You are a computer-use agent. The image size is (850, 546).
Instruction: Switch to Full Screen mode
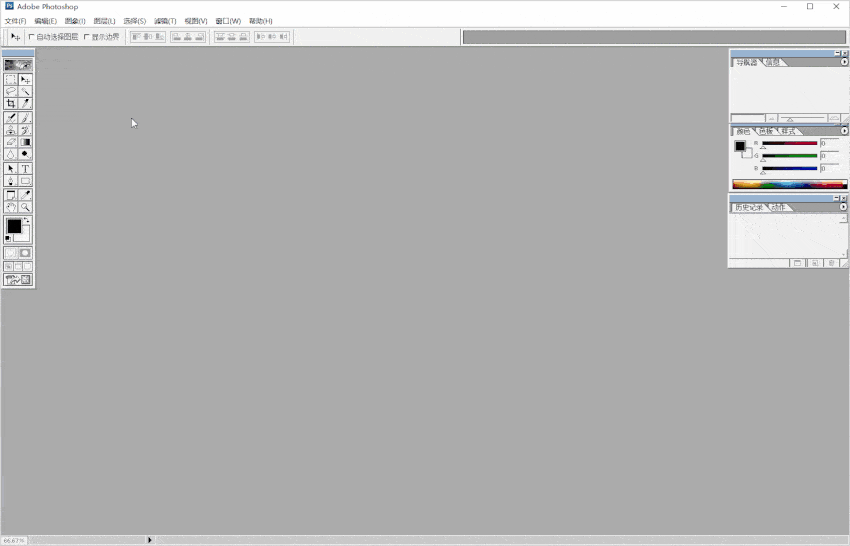[x=27, y=267]
